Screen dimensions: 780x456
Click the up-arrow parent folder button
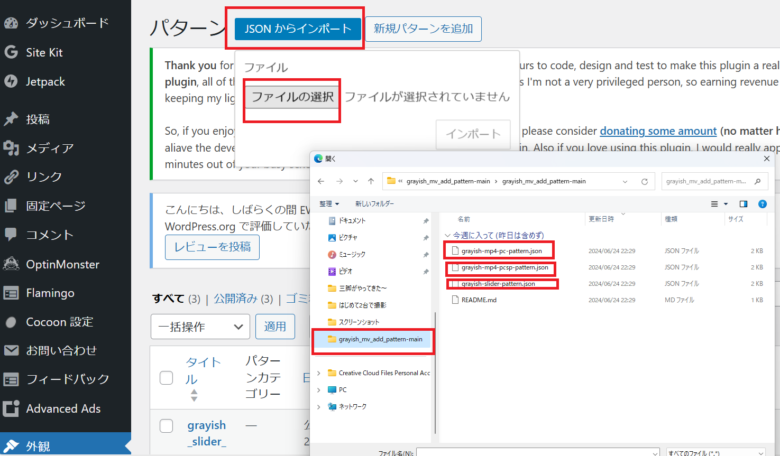coord(372,181)
